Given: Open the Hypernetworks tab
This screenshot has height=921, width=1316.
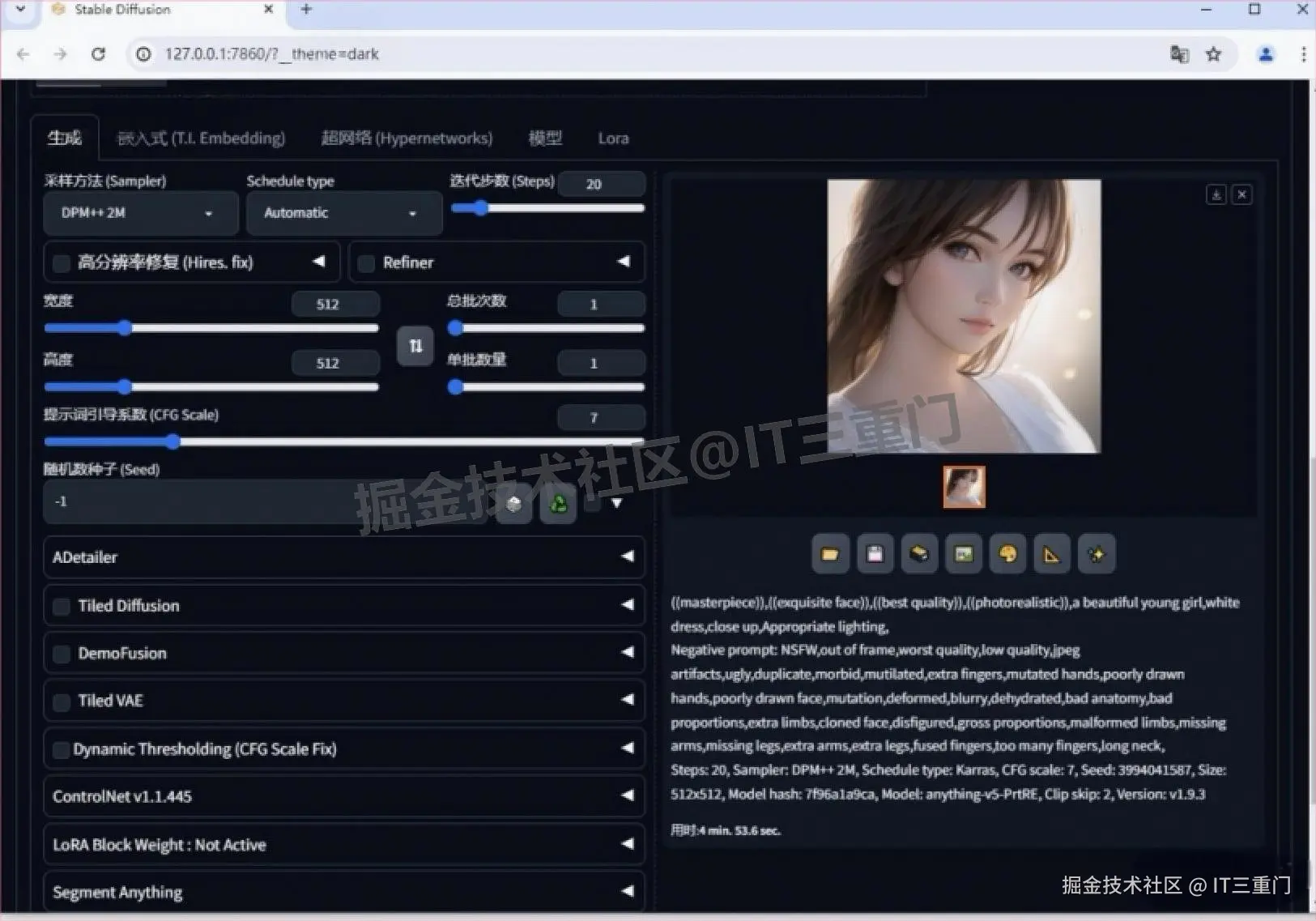Looking at the screenshot, I should point(405,138).
